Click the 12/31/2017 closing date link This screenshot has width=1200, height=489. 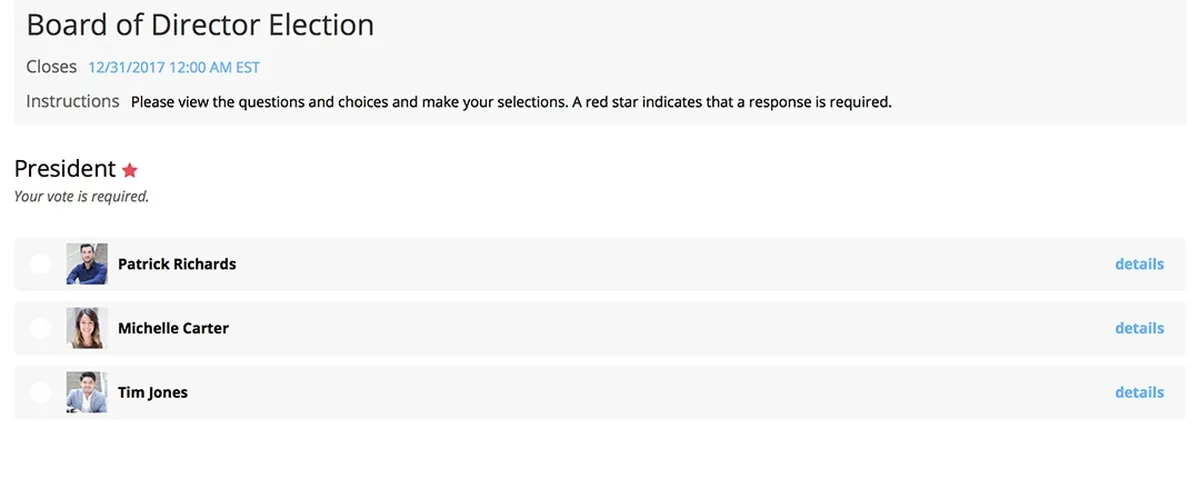174,68
